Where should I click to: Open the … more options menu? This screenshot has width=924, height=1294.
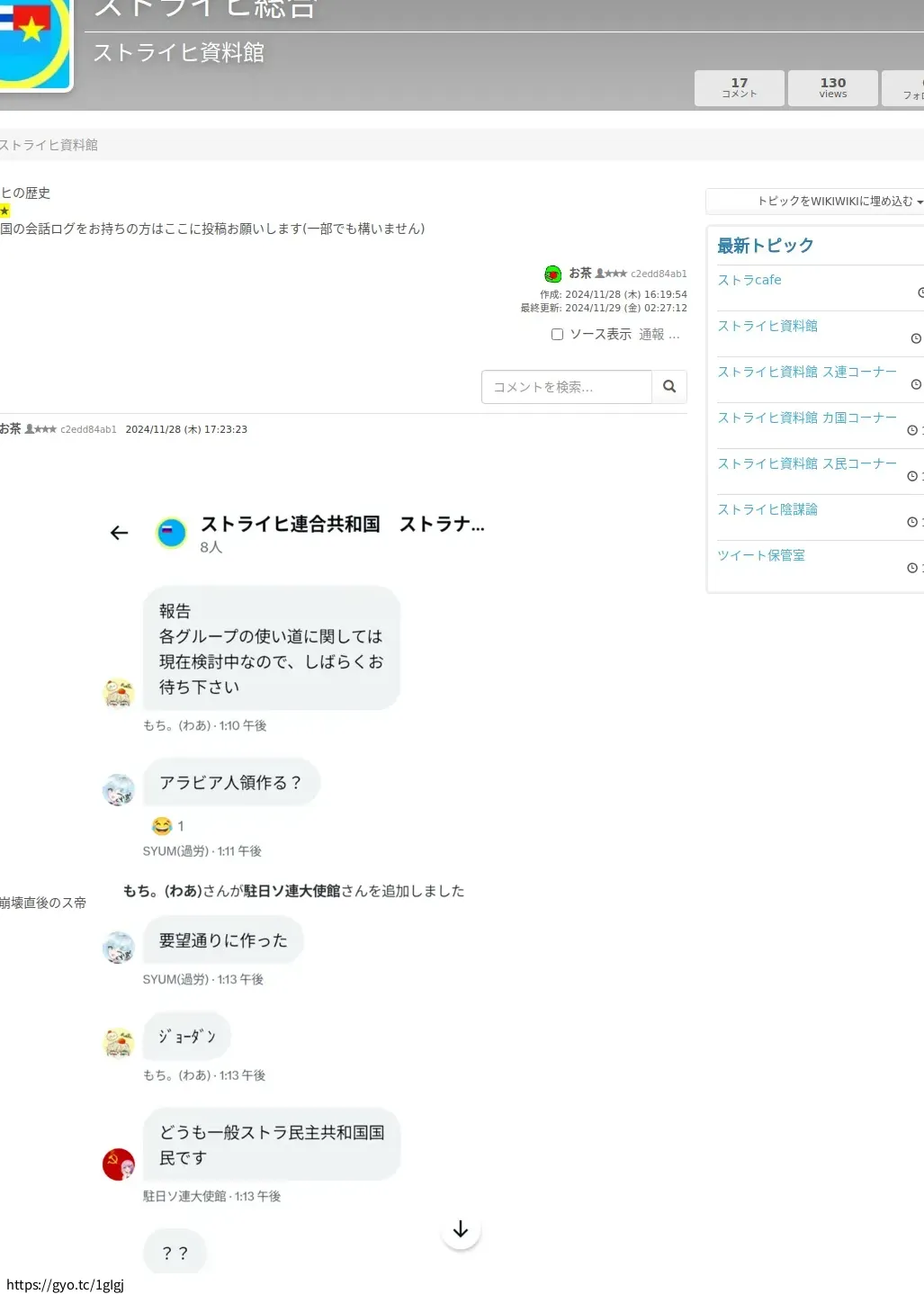[x=675, y=335]
